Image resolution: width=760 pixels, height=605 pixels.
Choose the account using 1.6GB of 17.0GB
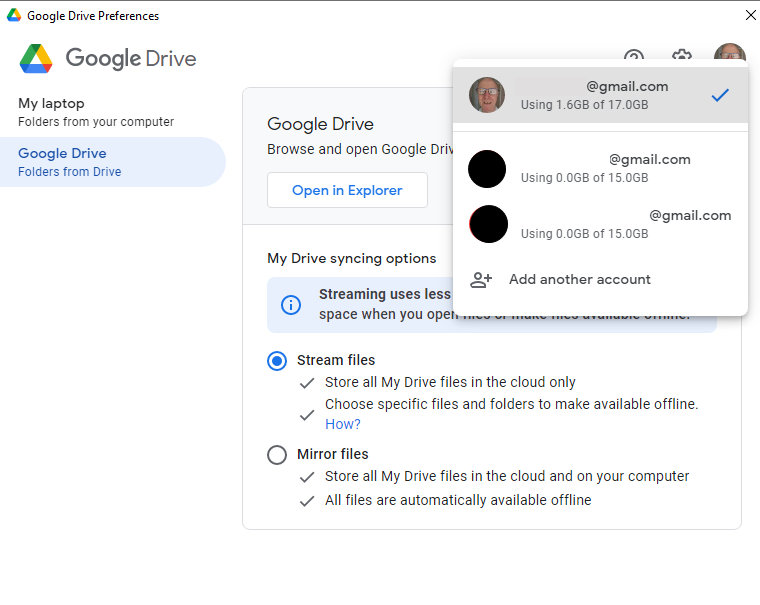pyautogui.click(x=600, y=95)
